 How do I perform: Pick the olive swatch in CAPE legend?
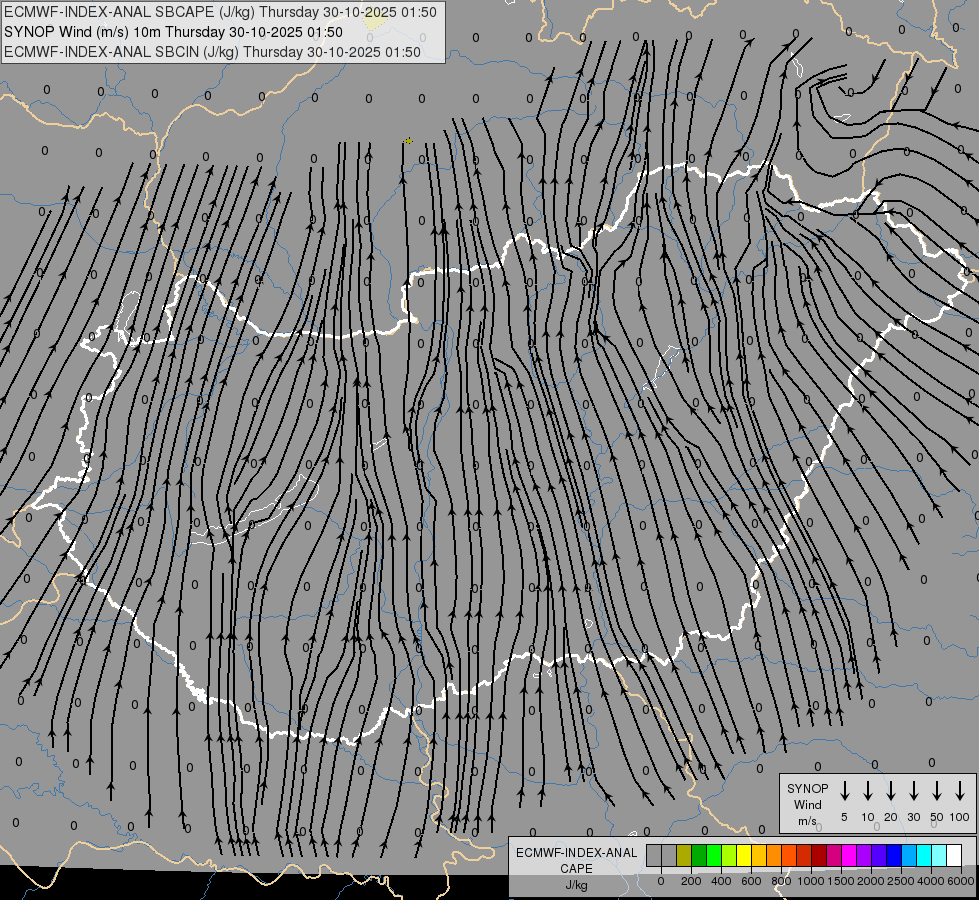point(684,855)
